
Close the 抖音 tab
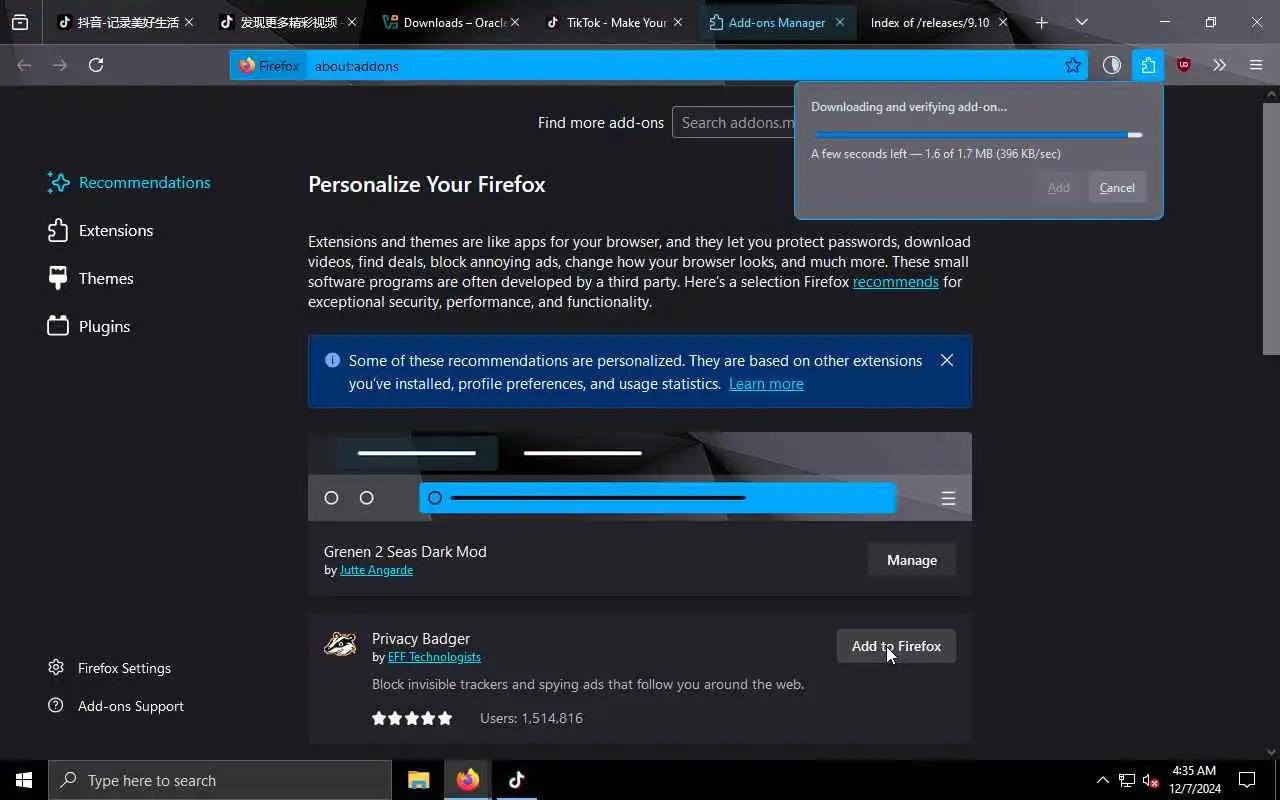click(189, 22)
